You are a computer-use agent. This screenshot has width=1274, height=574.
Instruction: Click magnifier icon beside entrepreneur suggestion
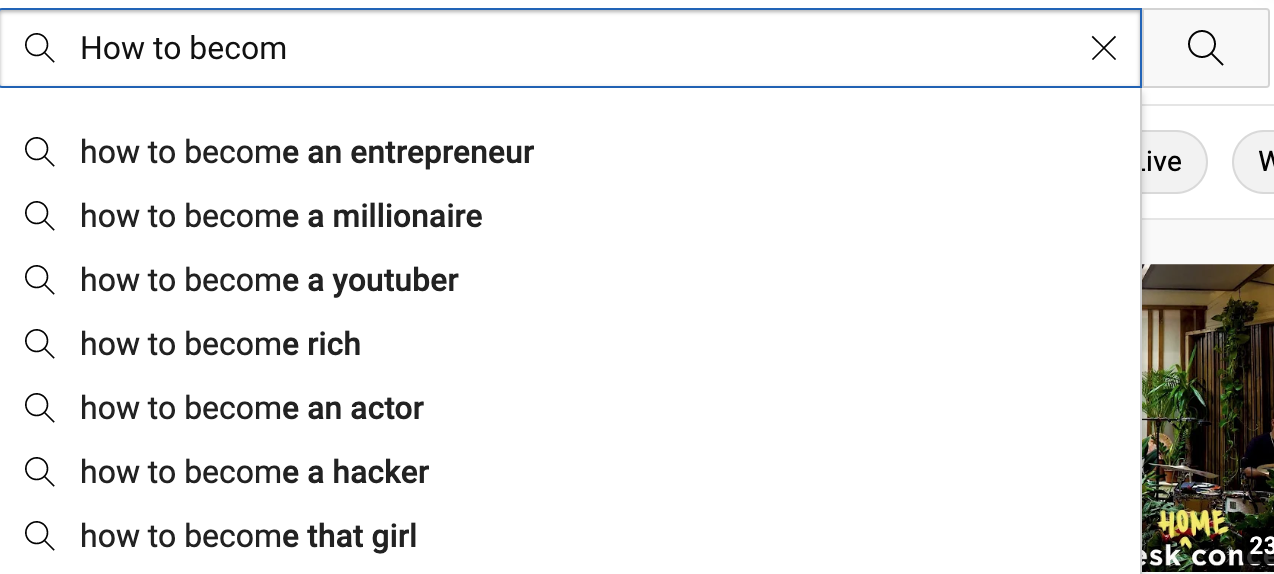tap(40, 152)
